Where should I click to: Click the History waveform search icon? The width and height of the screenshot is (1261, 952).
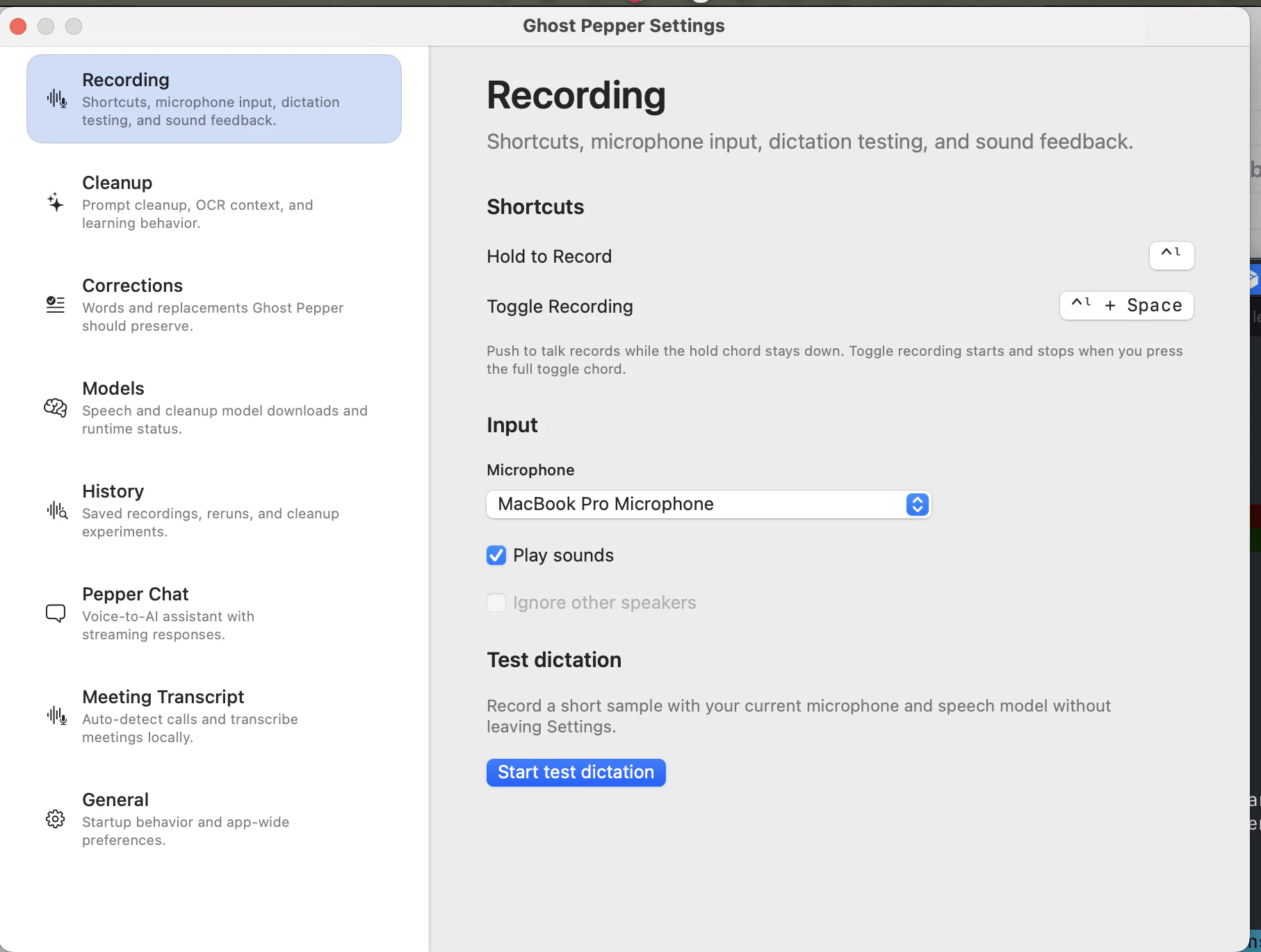(x=57, y=511)
